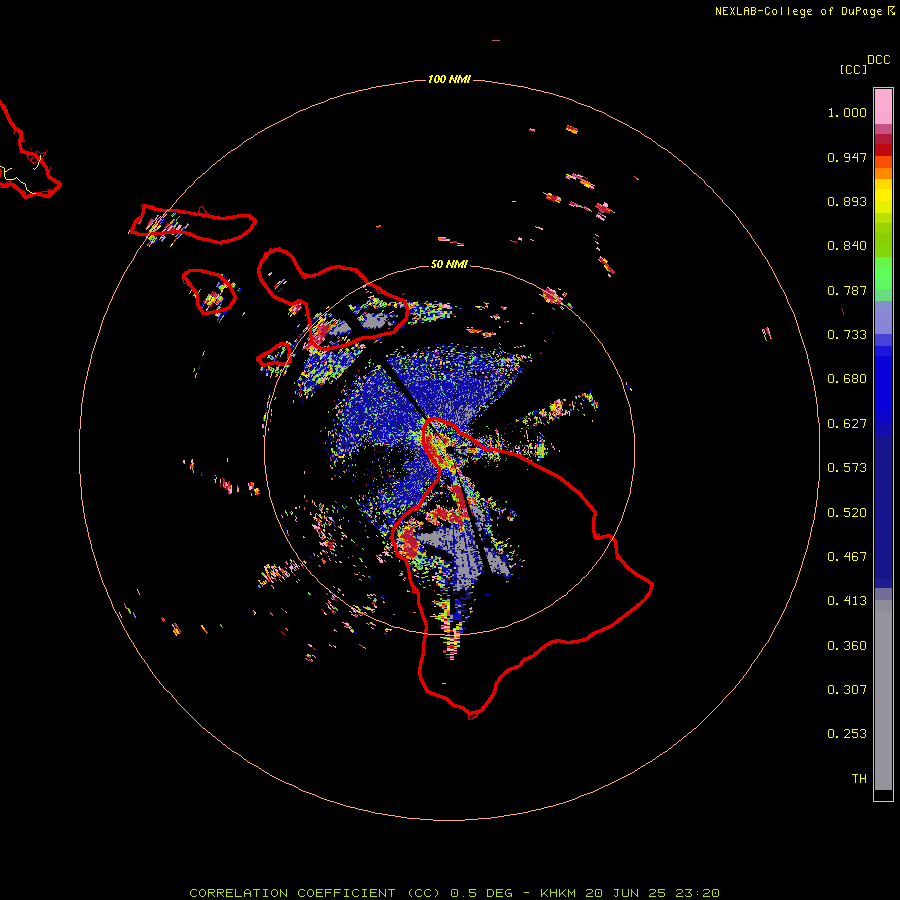Screen dimensions: 900x900
Task: Click the TH threshold label on the scale
Action: pos(859,779)
